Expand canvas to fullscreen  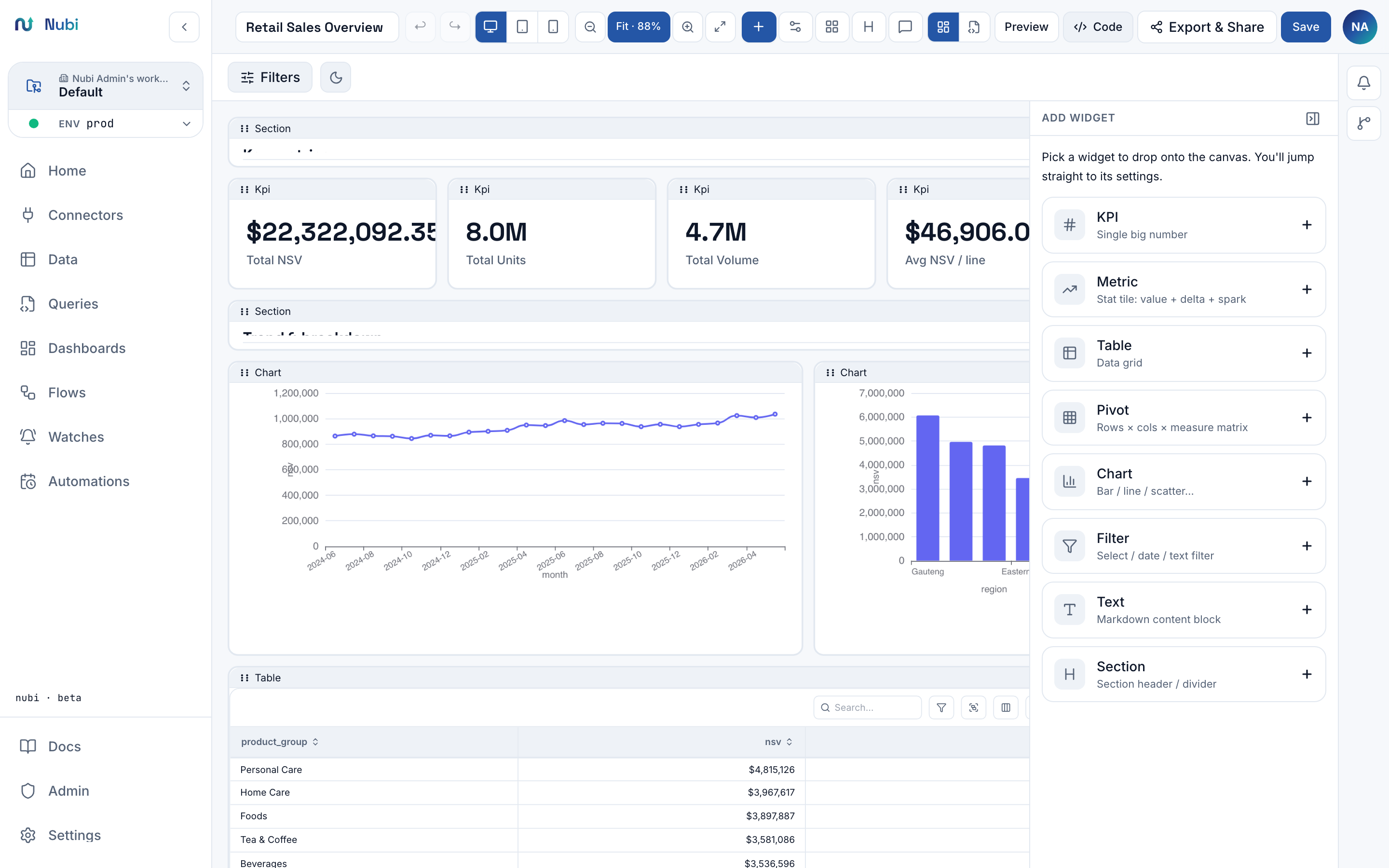(721, 27)
